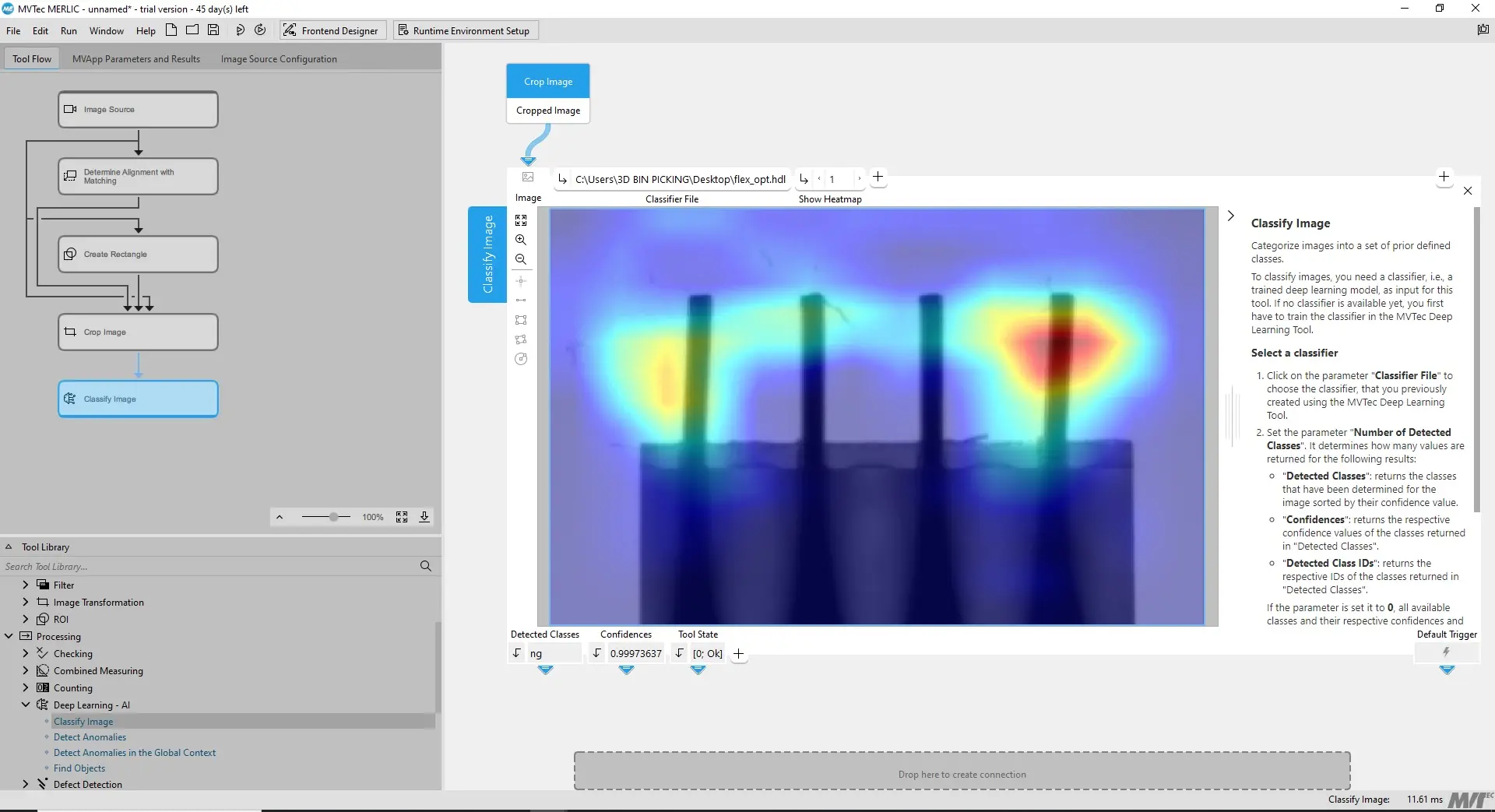
Task: Click the Detected Classes result arrow icon
Action: [x=516, y=653]
